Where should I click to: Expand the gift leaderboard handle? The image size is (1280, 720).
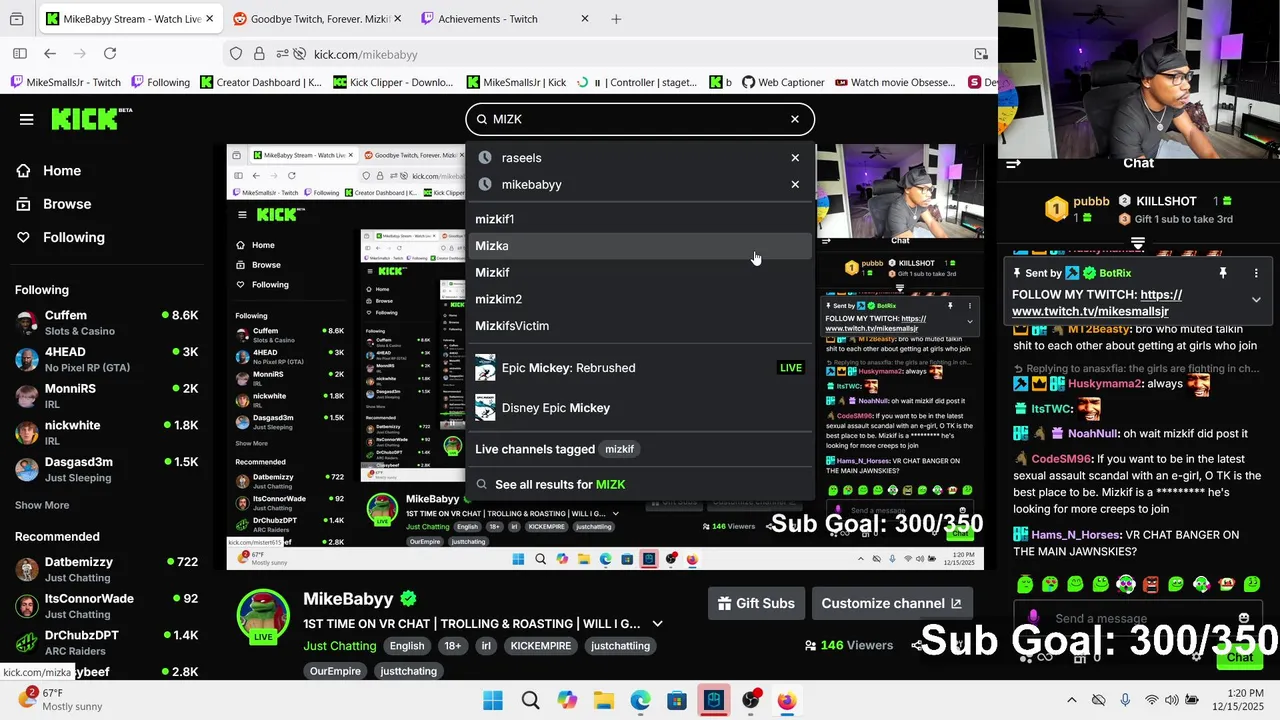click(1137, 243)
